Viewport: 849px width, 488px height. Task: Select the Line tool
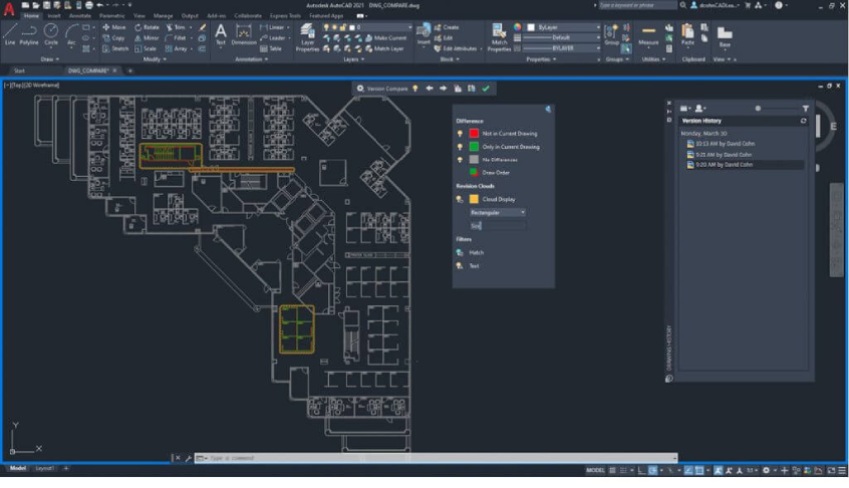10,34
